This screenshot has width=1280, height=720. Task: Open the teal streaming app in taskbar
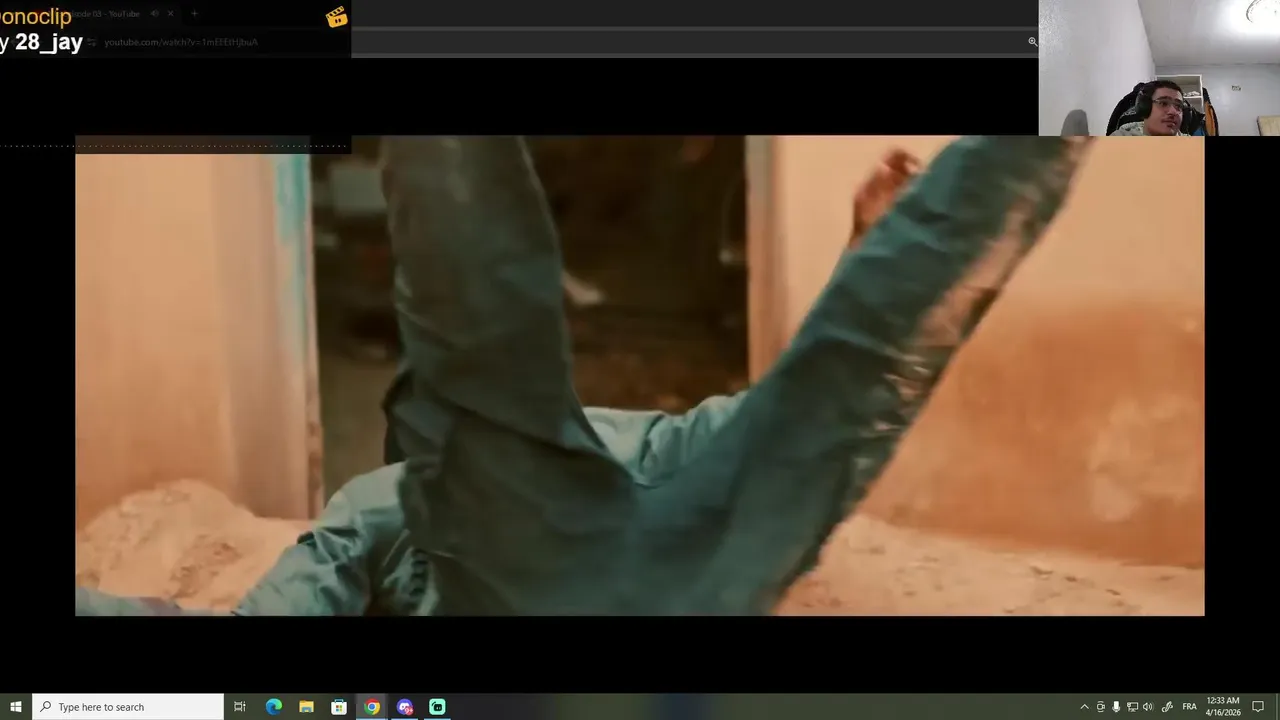[x=437, y=707]
